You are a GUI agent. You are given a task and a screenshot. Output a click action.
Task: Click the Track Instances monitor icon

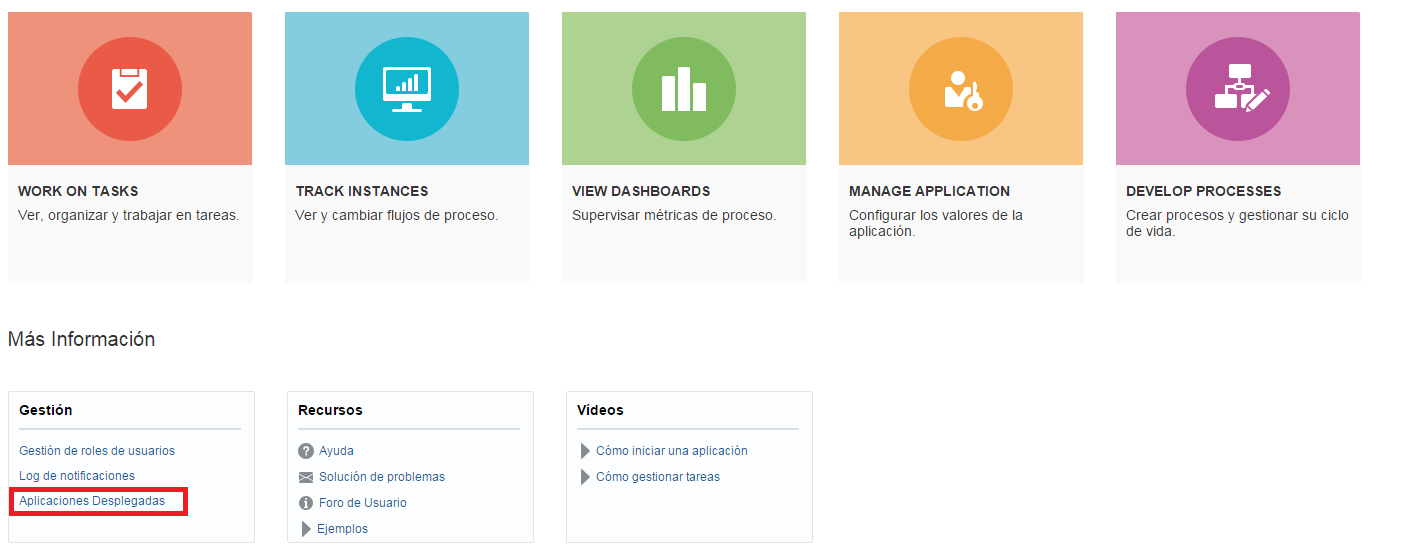click(407, 89)
